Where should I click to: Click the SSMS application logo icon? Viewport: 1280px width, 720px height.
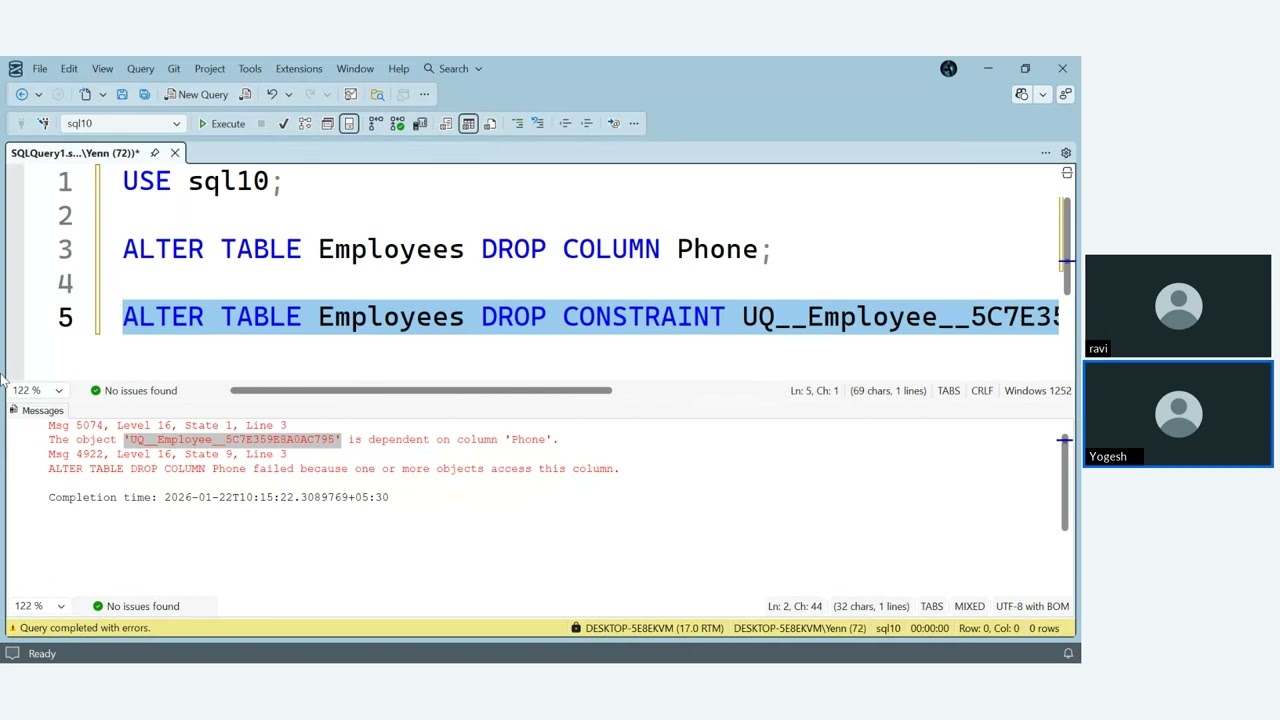15,69
